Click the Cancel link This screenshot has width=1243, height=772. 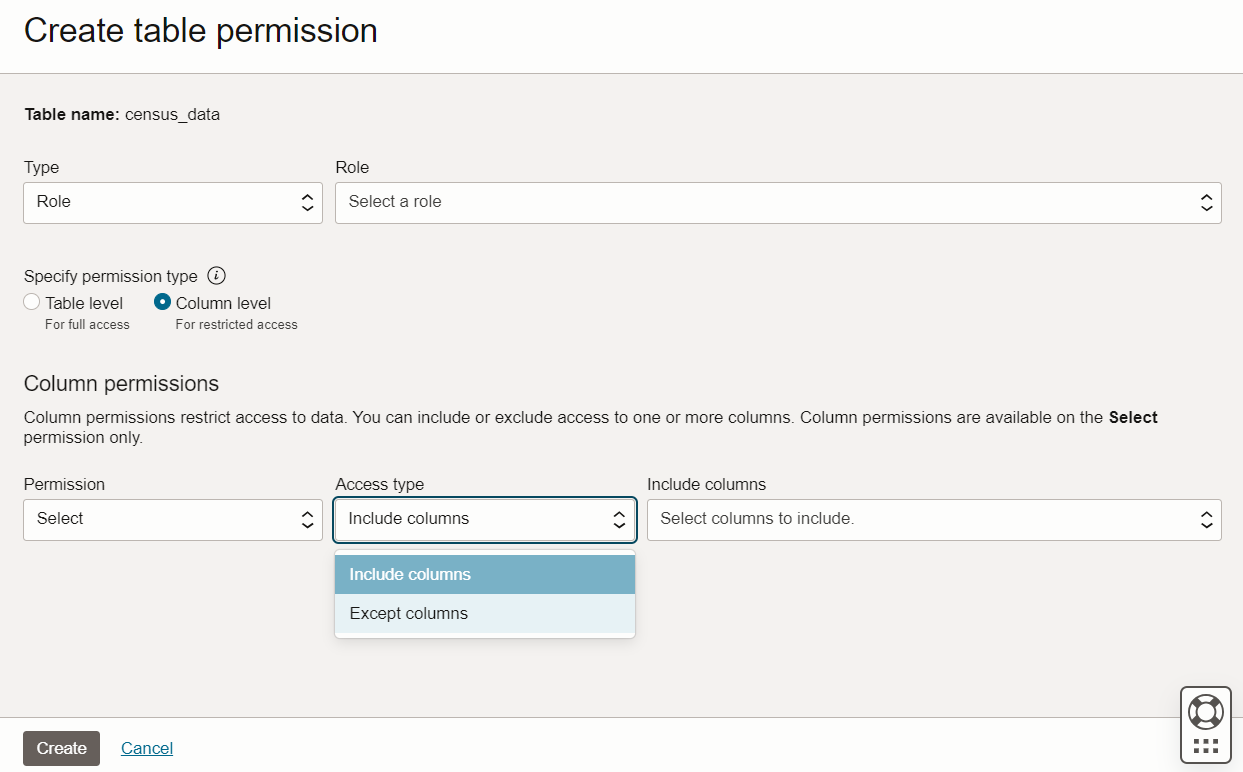(x=146, y=747)
